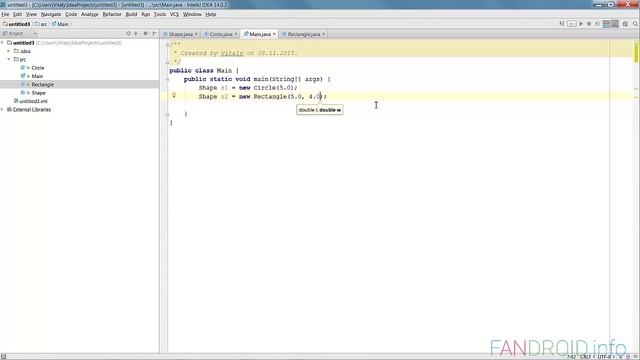
Task: Close the Main.java tab
Action: click(x=274, y=34)
